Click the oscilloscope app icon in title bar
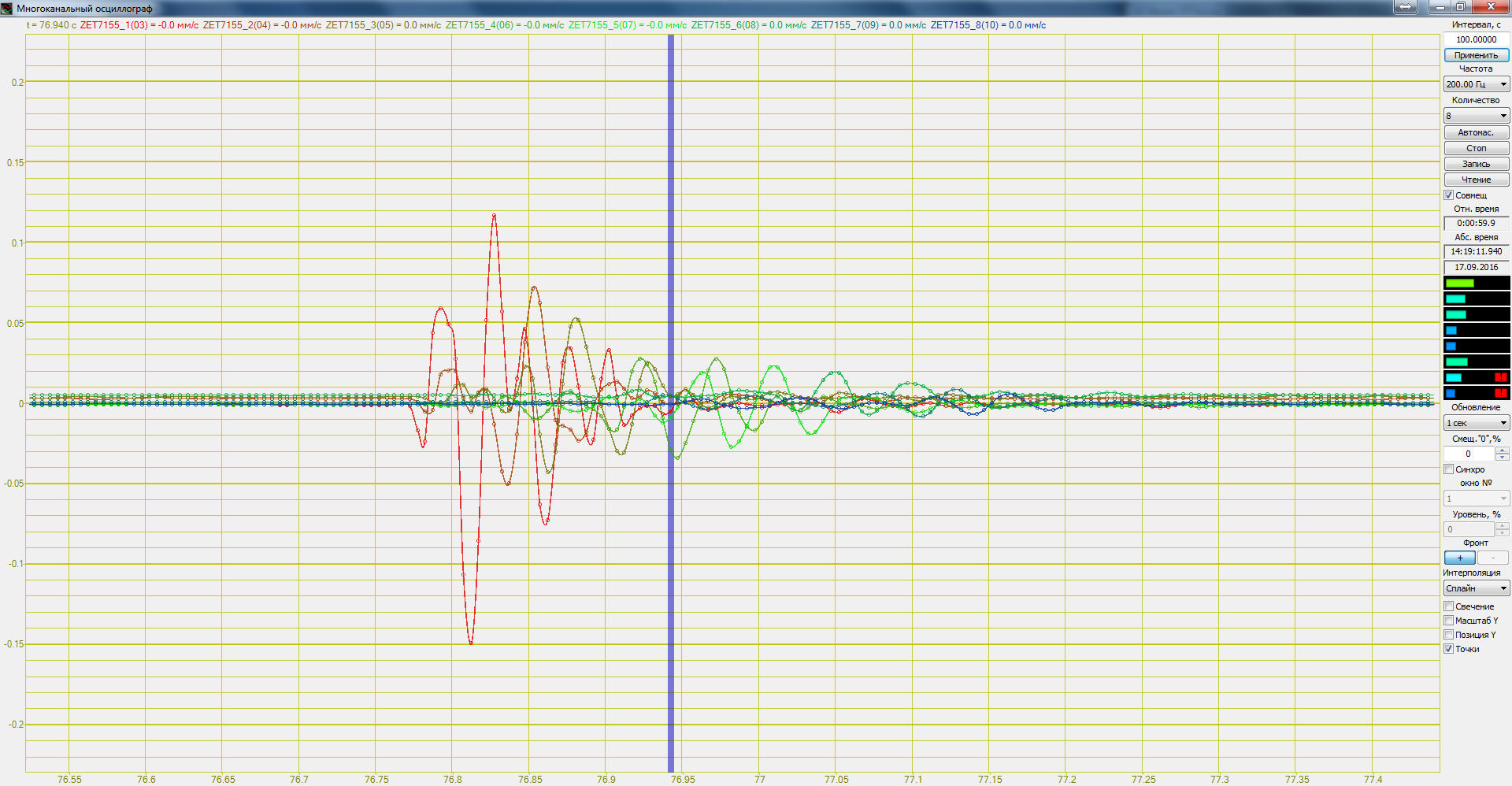The image size is (1512, 786). tap(7, 8)
